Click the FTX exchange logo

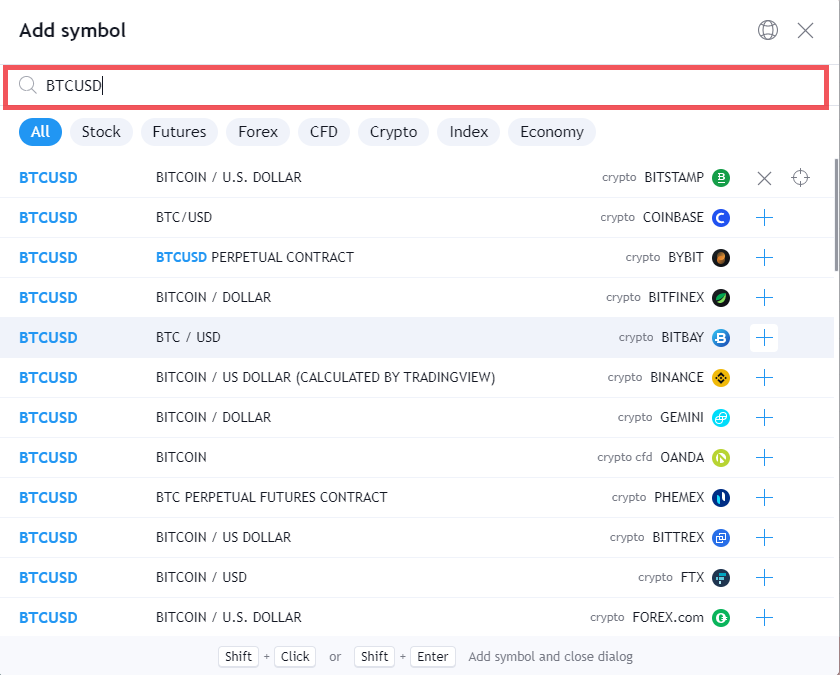pos(721,578)
